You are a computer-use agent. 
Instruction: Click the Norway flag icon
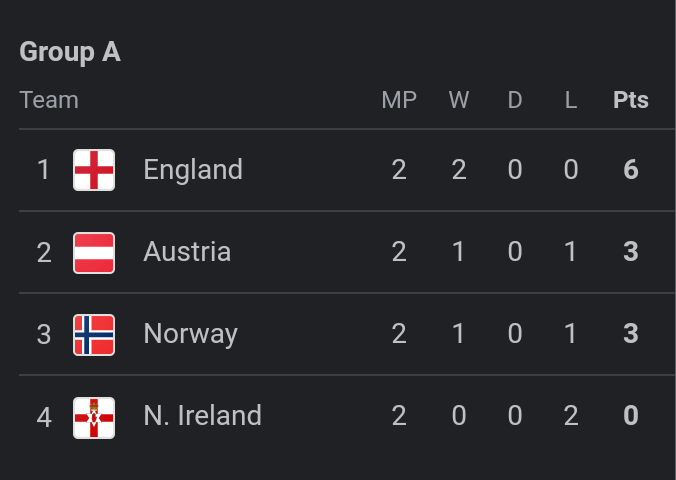pyautogui.click(x=94, y=334)
